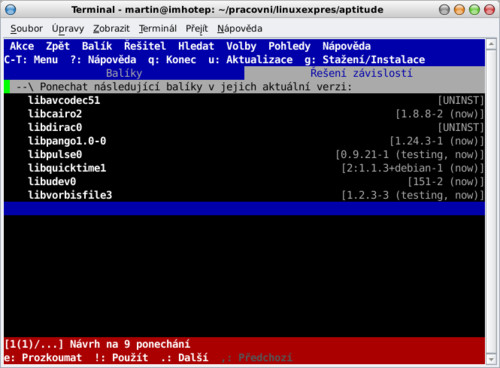Click the scrollbar down arrow
This screenshot has width=500, height=368.
[x=491, y=359]
